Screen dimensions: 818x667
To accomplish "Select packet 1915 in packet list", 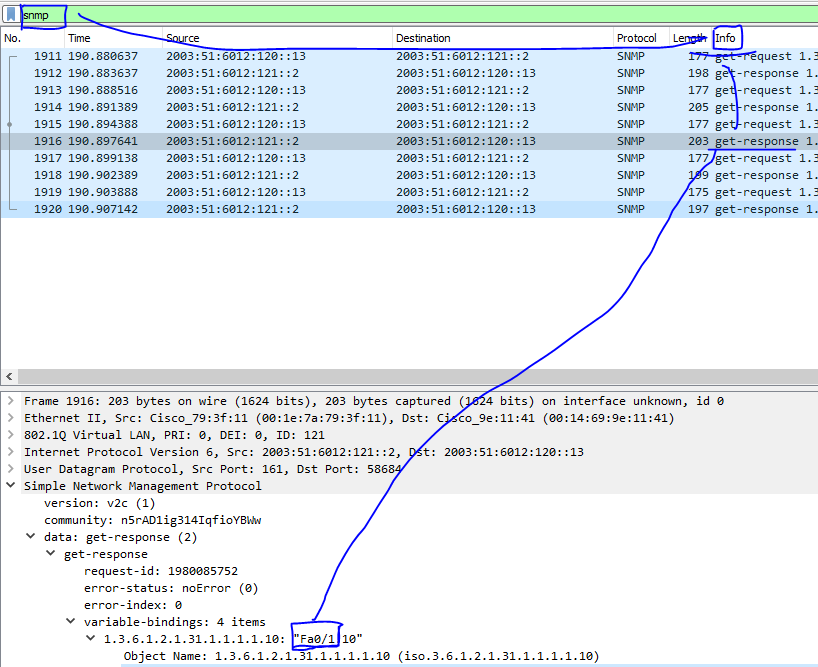I will pyautogui.click(x=409, y=124).
